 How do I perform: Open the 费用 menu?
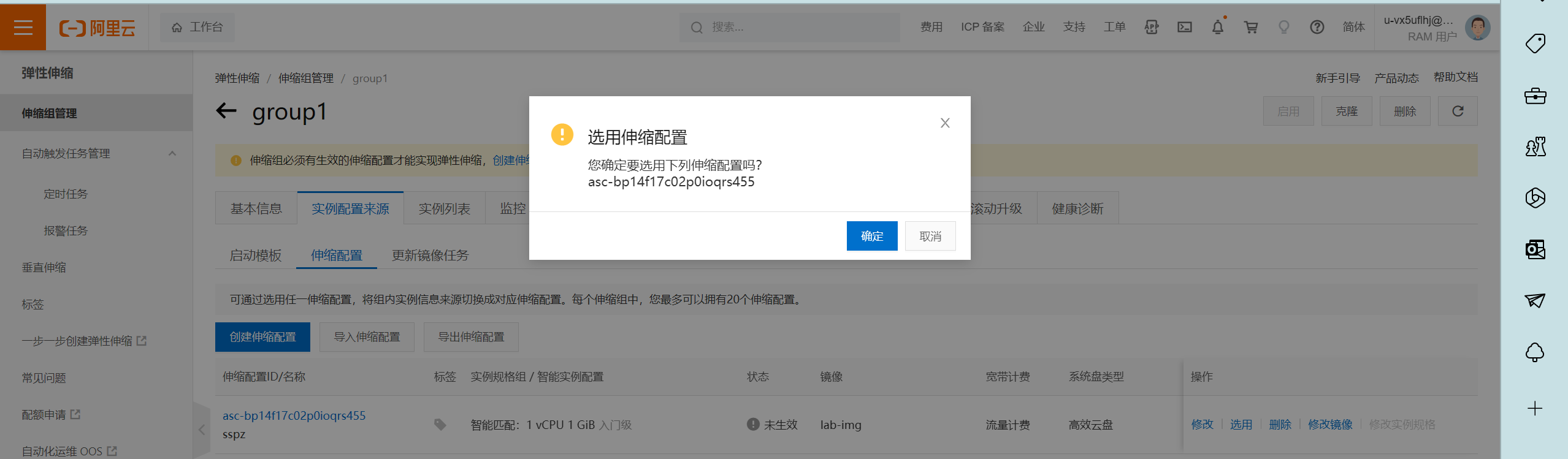point(931,28)
